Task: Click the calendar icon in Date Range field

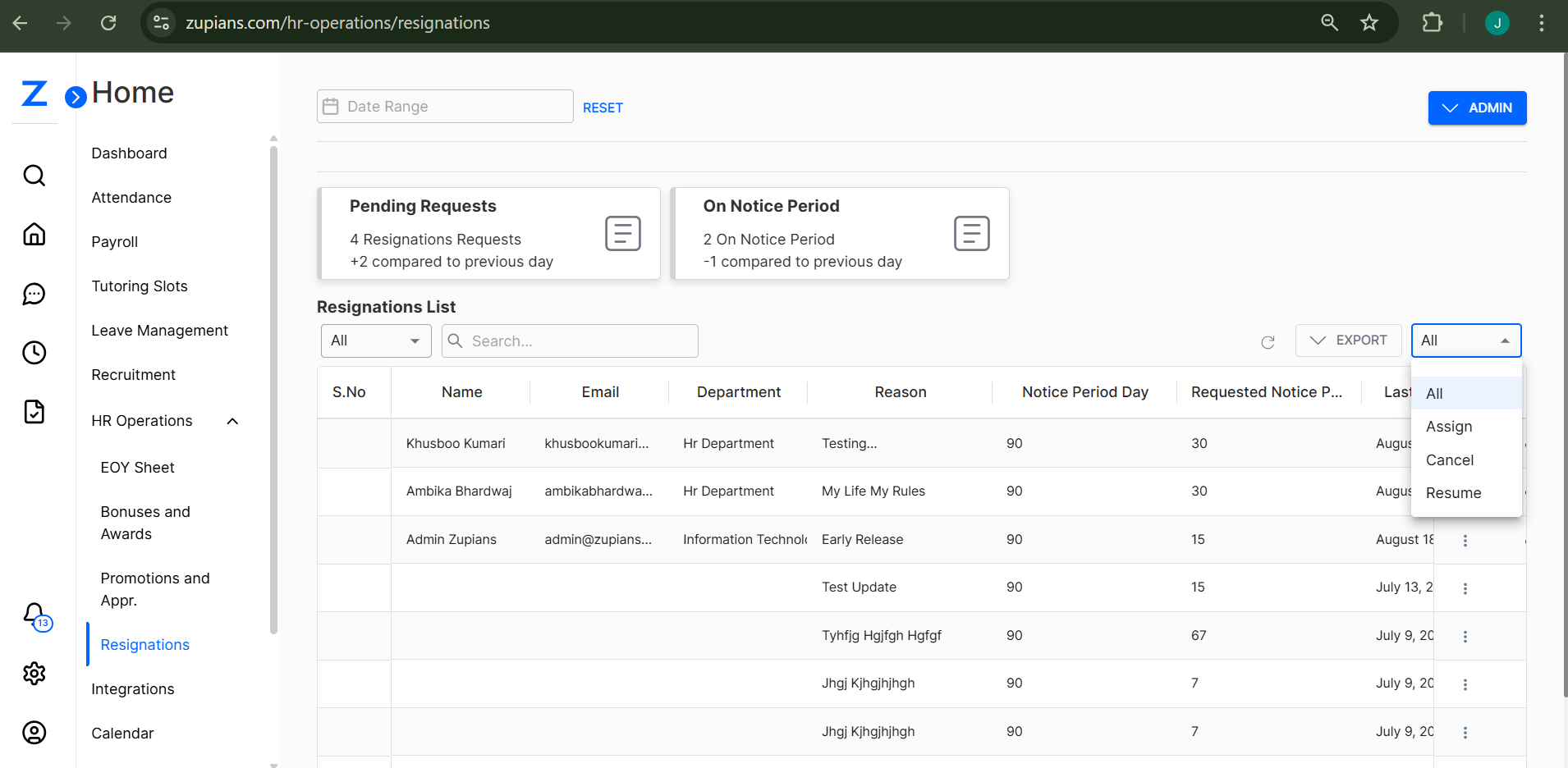Action: 332,106
